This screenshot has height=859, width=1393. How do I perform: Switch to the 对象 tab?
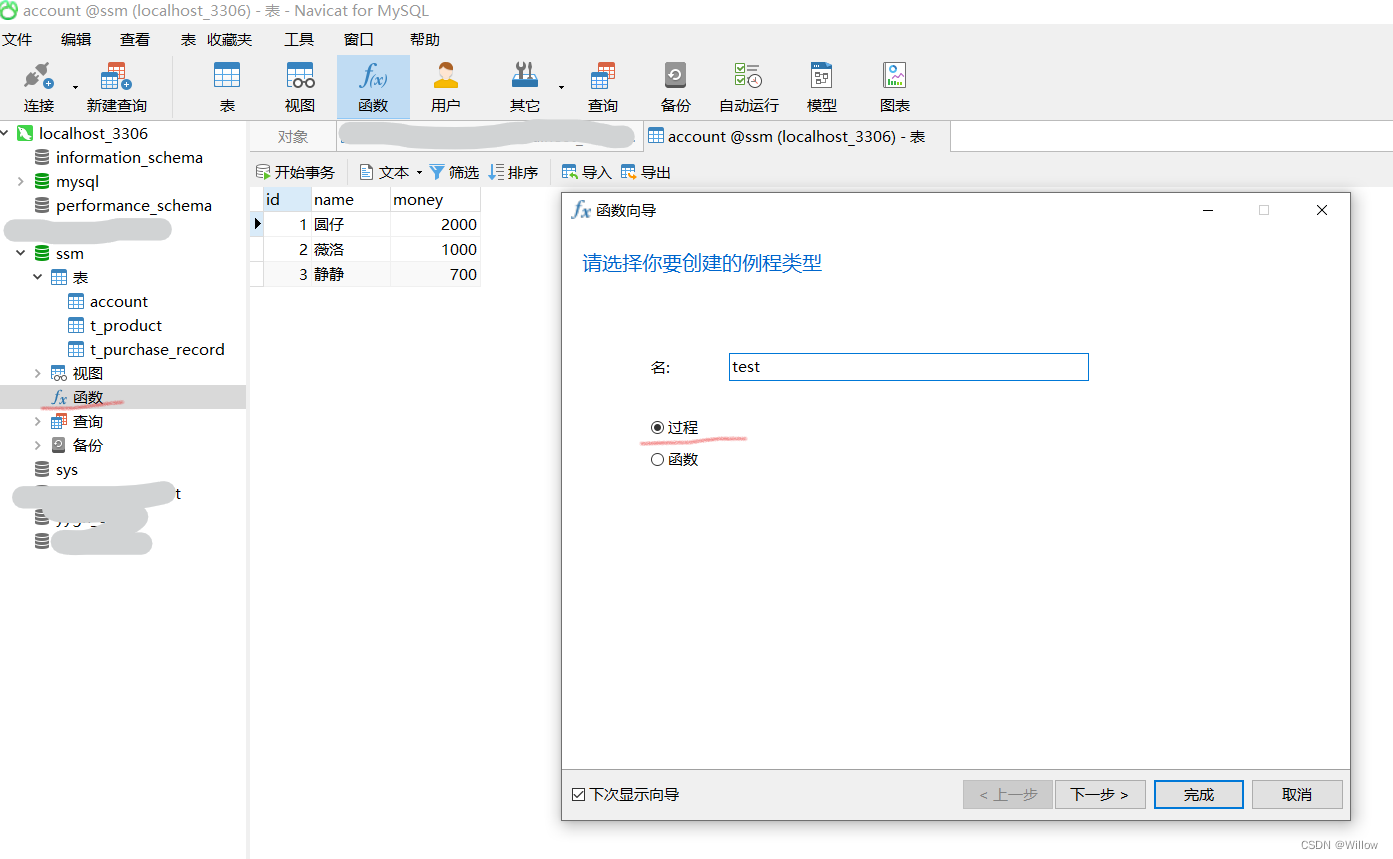tap(293, 137)
